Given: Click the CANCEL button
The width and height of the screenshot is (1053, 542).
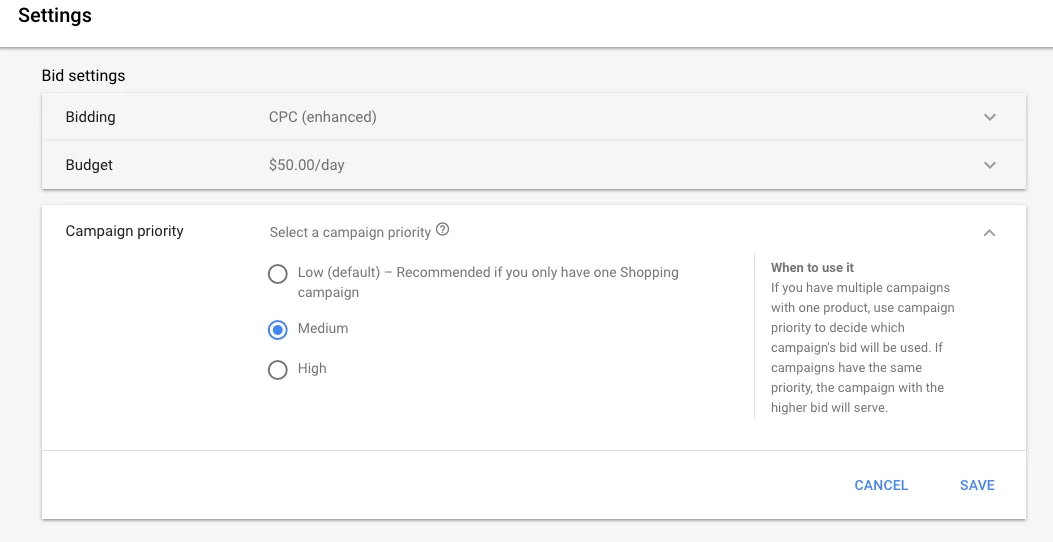Looking at the screenshot, I should (x=881, y=485).
